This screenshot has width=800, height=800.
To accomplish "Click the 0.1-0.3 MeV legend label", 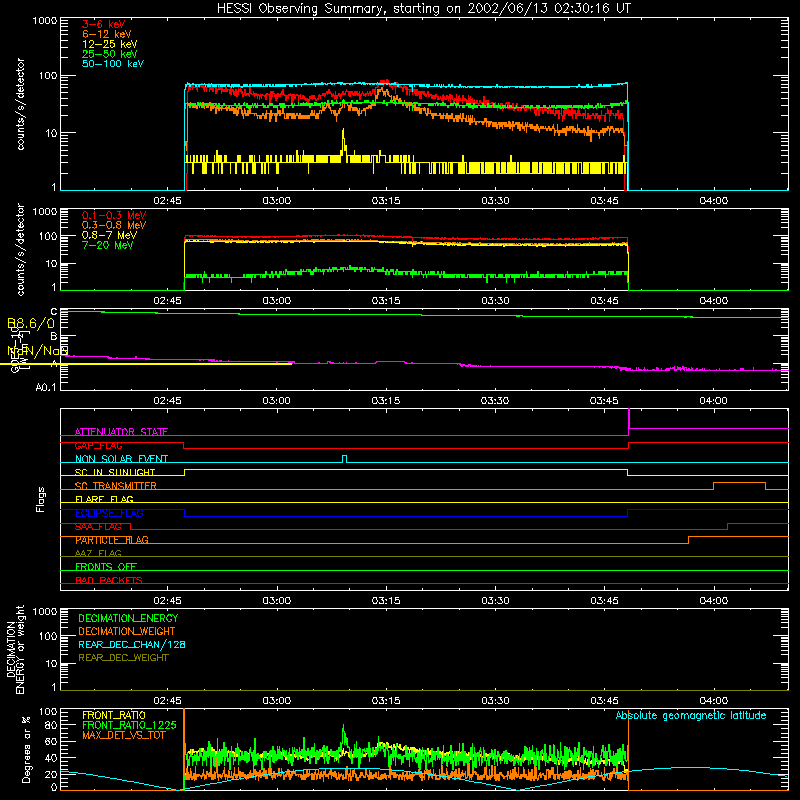I will (x=113, y=215).
